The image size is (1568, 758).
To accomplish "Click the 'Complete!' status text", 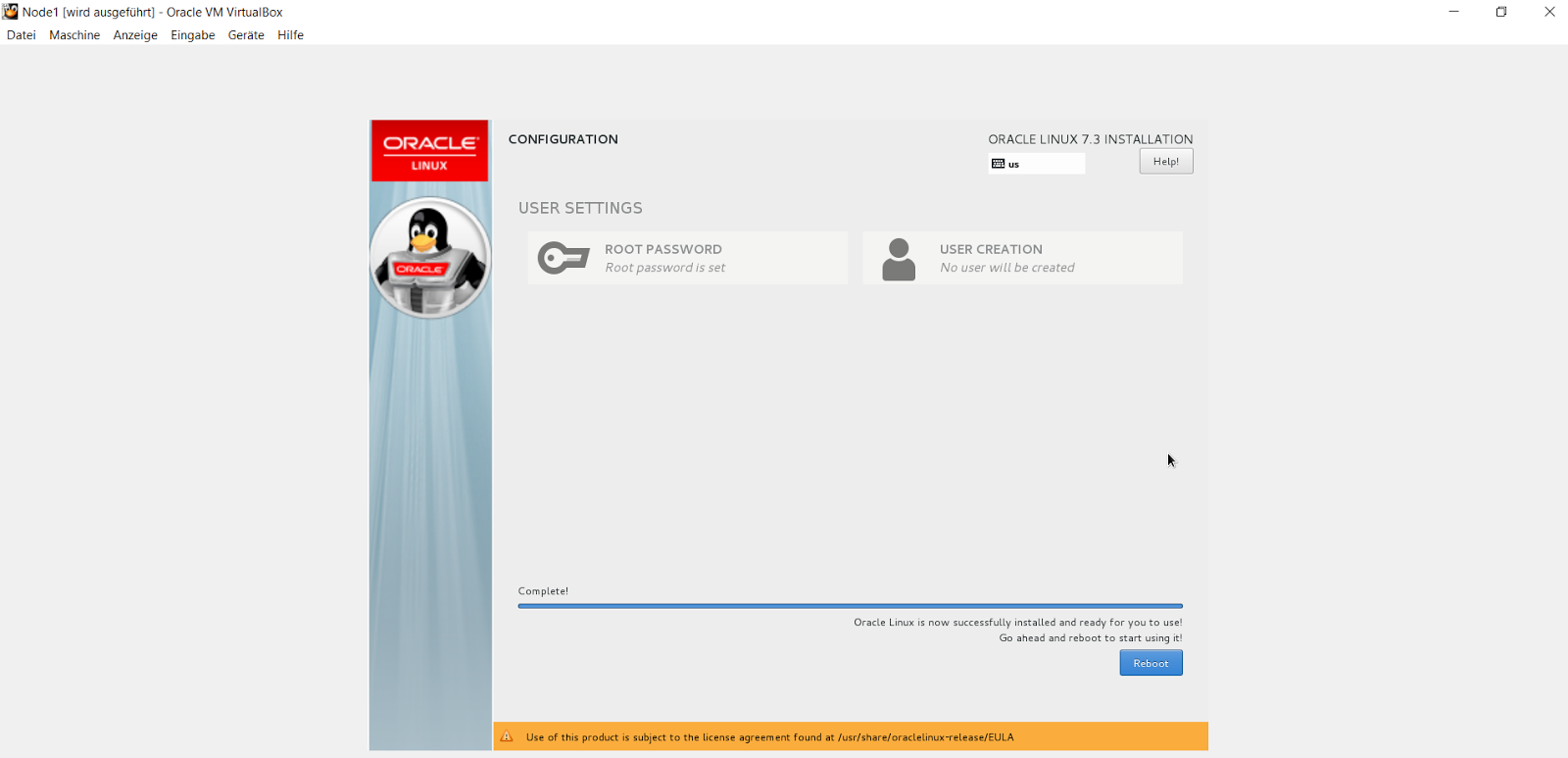I will click(x=543, y=591).
